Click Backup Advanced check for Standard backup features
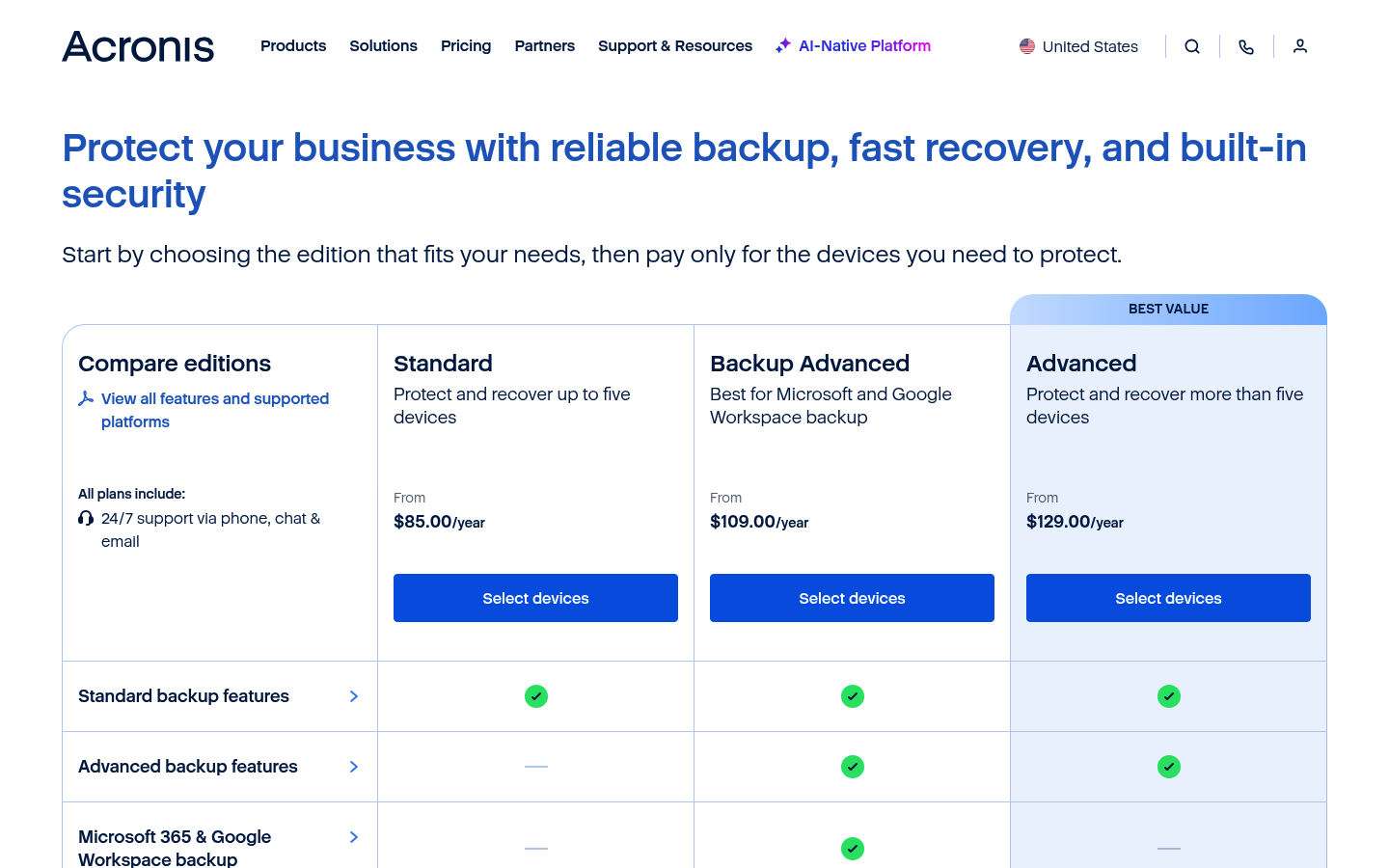The image size is (1389, 868). tap(853, 696)
